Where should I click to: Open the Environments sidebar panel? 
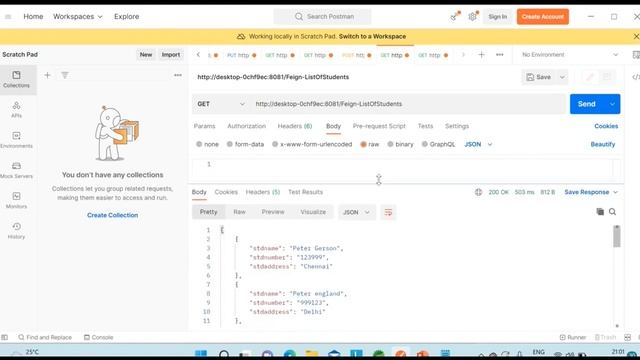click(16, 140)
